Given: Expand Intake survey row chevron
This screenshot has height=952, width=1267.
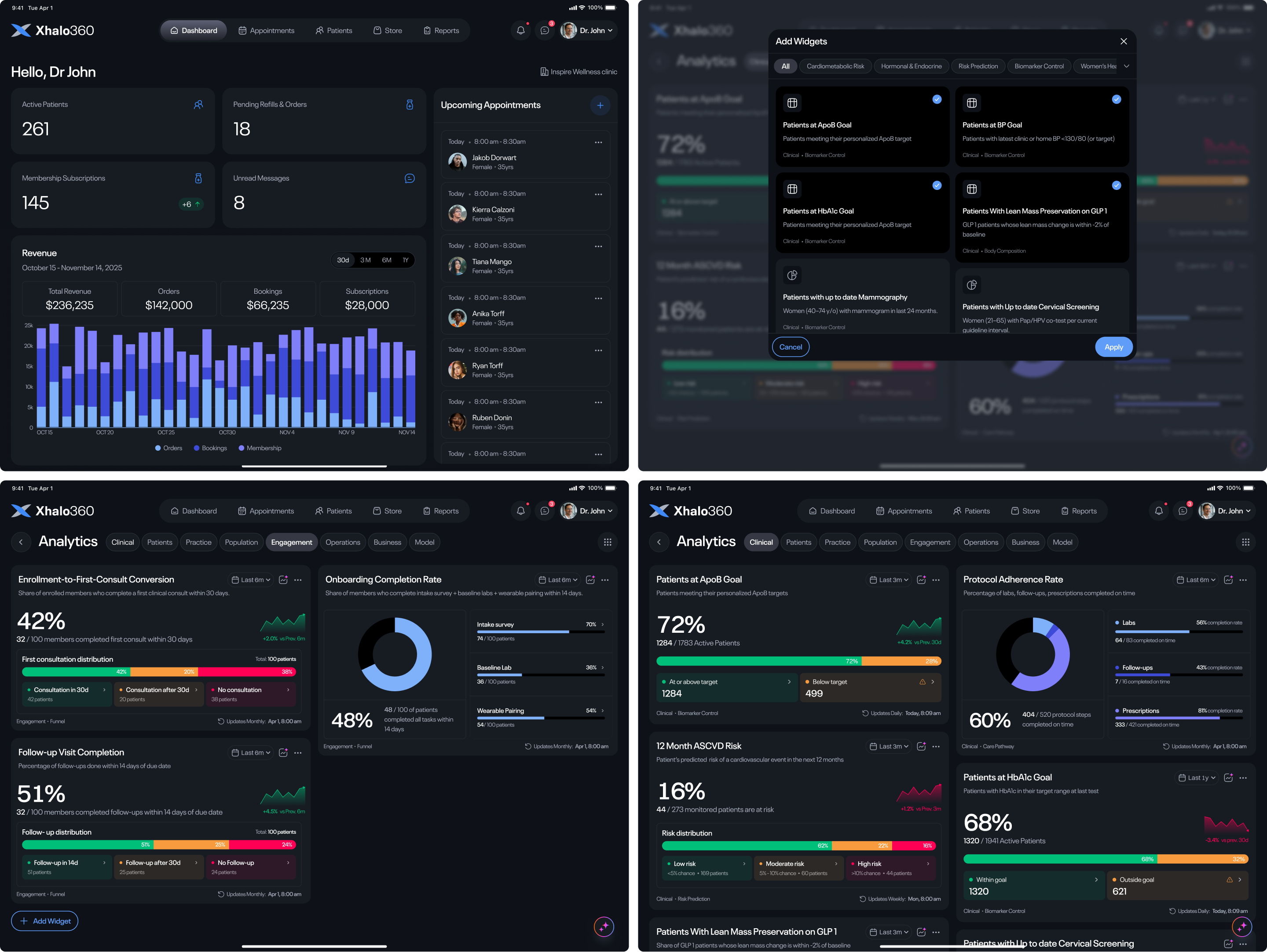Looking at the screenshot, I should [602, 624].
